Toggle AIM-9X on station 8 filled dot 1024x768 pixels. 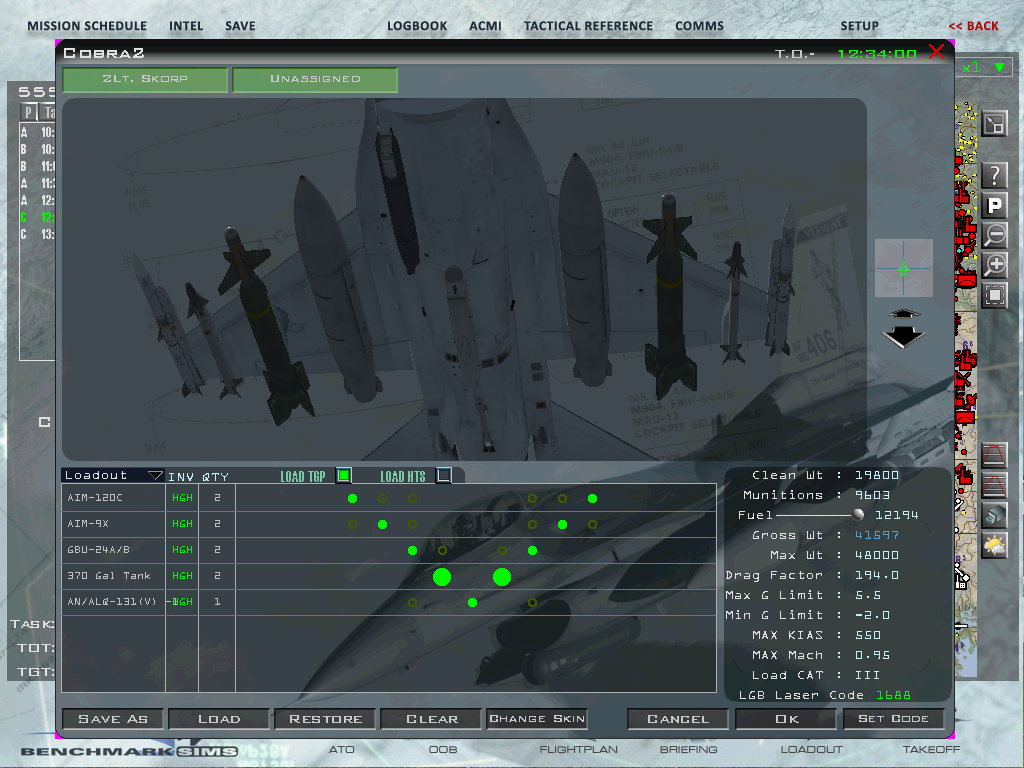point(562,524)
